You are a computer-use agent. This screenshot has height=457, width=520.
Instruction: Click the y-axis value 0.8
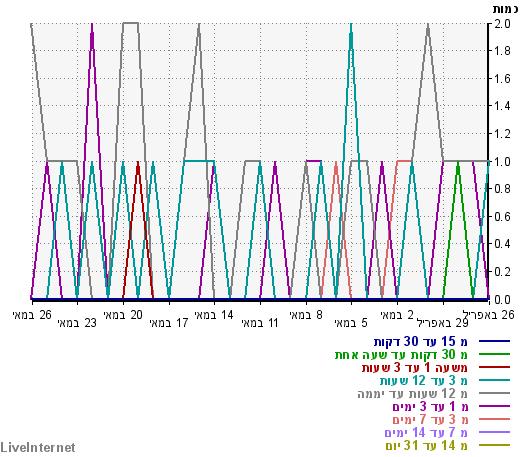click(502, 189)
